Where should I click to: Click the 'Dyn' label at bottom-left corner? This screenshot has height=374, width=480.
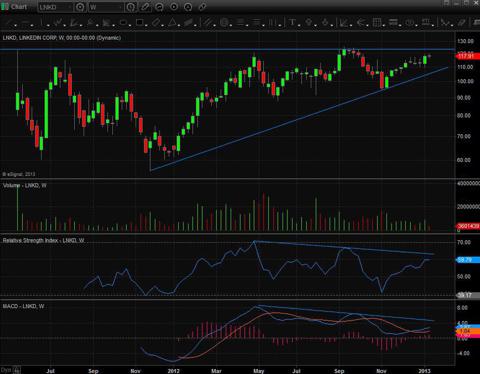click(6, 370)
